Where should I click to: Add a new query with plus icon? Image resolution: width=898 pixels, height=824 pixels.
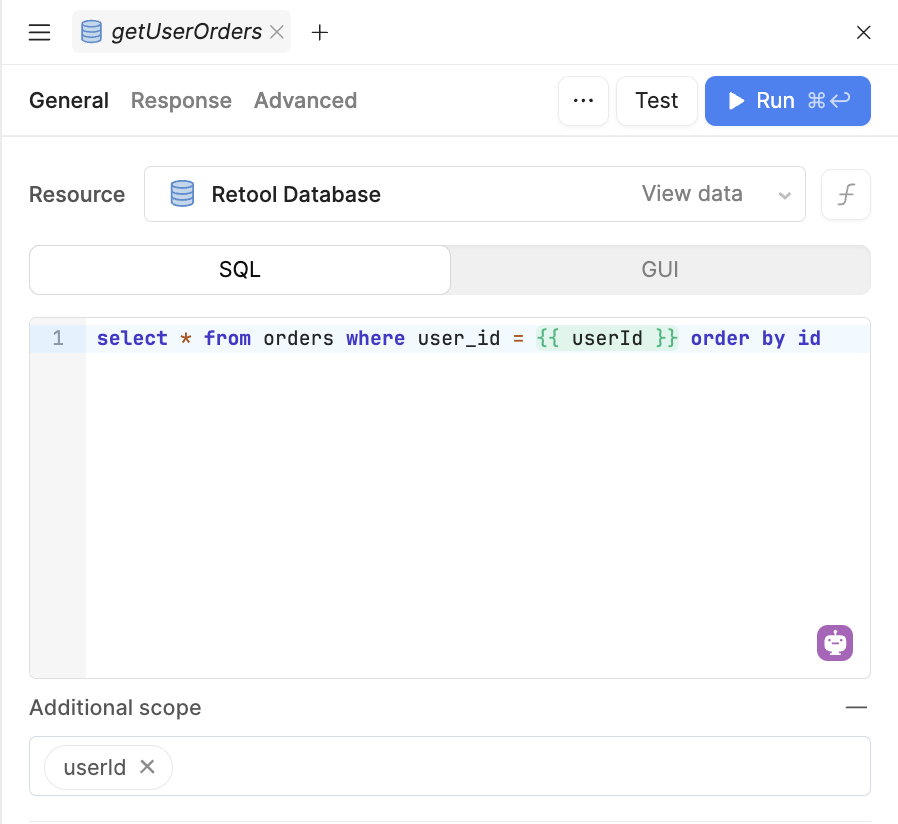(320, 33)
